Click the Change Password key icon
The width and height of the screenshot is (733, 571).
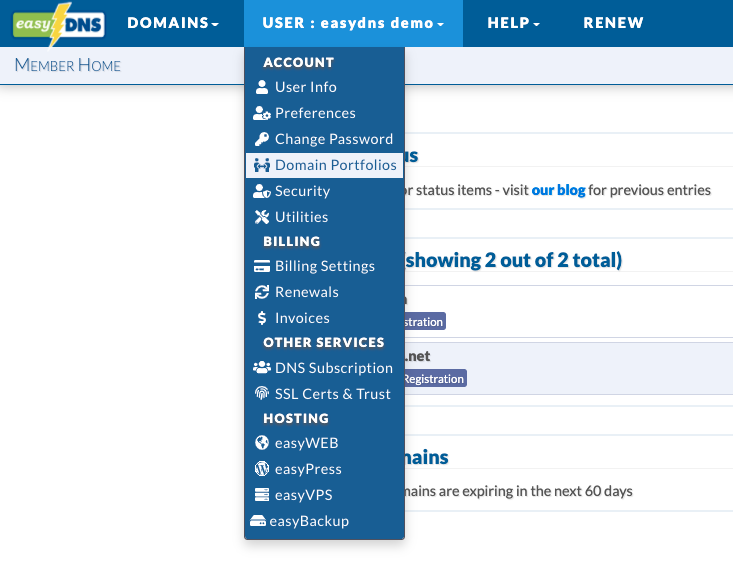click(x=262, y=139)
